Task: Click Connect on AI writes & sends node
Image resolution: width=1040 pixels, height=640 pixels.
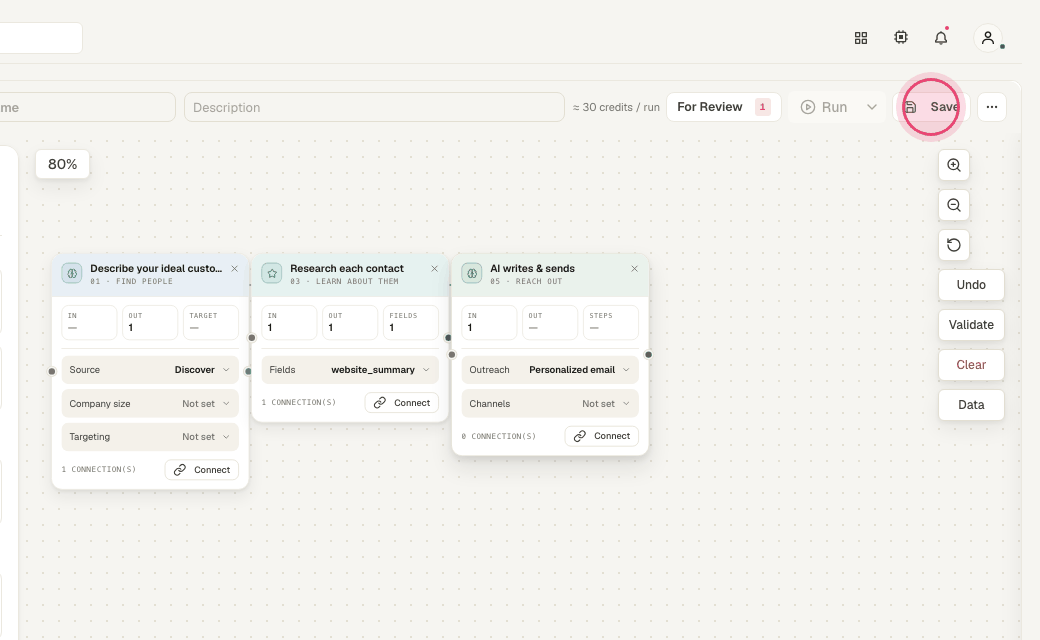Action: 602,436
